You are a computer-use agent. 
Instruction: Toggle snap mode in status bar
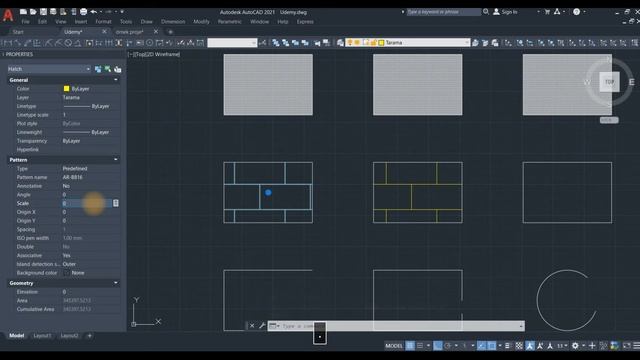pyautogui.click(x=420, y=346)
